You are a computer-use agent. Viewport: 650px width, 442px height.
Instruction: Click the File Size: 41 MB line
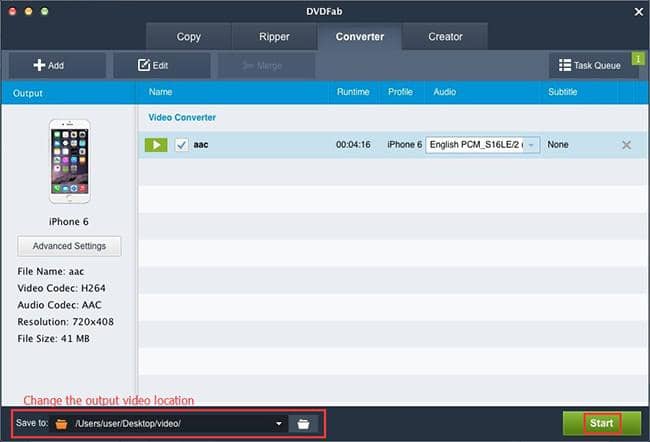[x=53, y=339]
